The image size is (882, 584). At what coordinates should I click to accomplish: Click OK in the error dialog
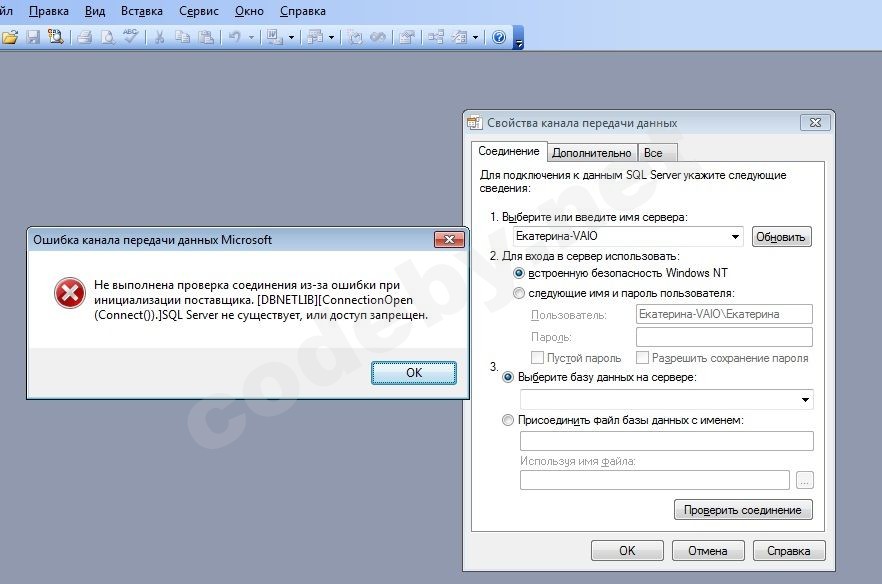(414, 372)
